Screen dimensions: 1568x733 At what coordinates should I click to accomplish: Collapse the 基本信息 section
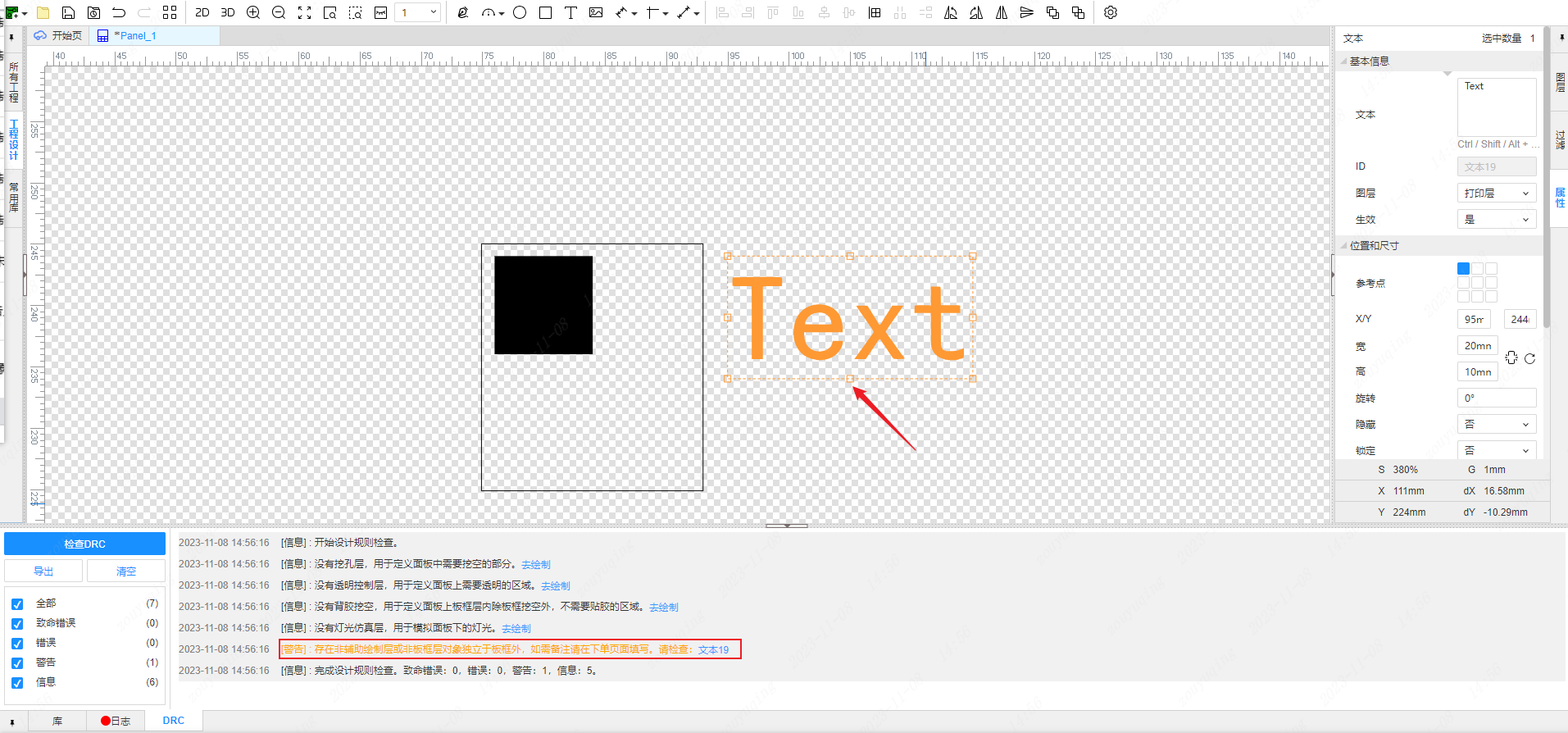pyautogui.click(x=1344, y=61)
